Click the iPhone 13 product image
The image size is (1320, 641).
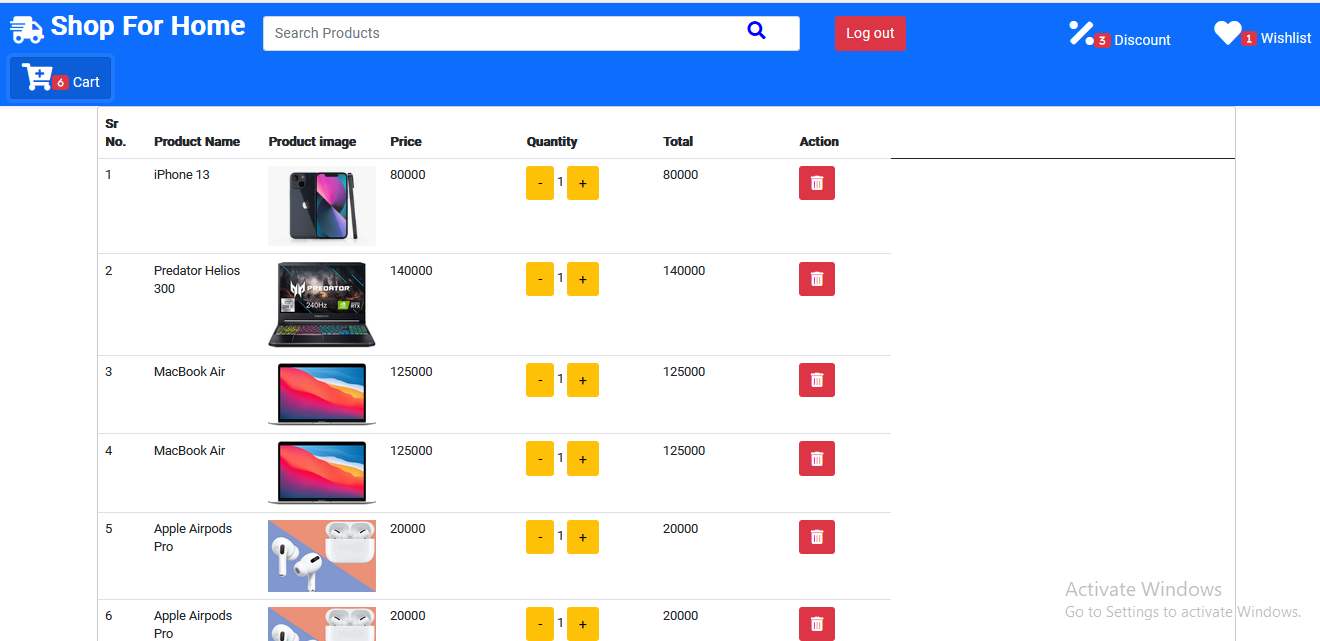coord(321,205)
